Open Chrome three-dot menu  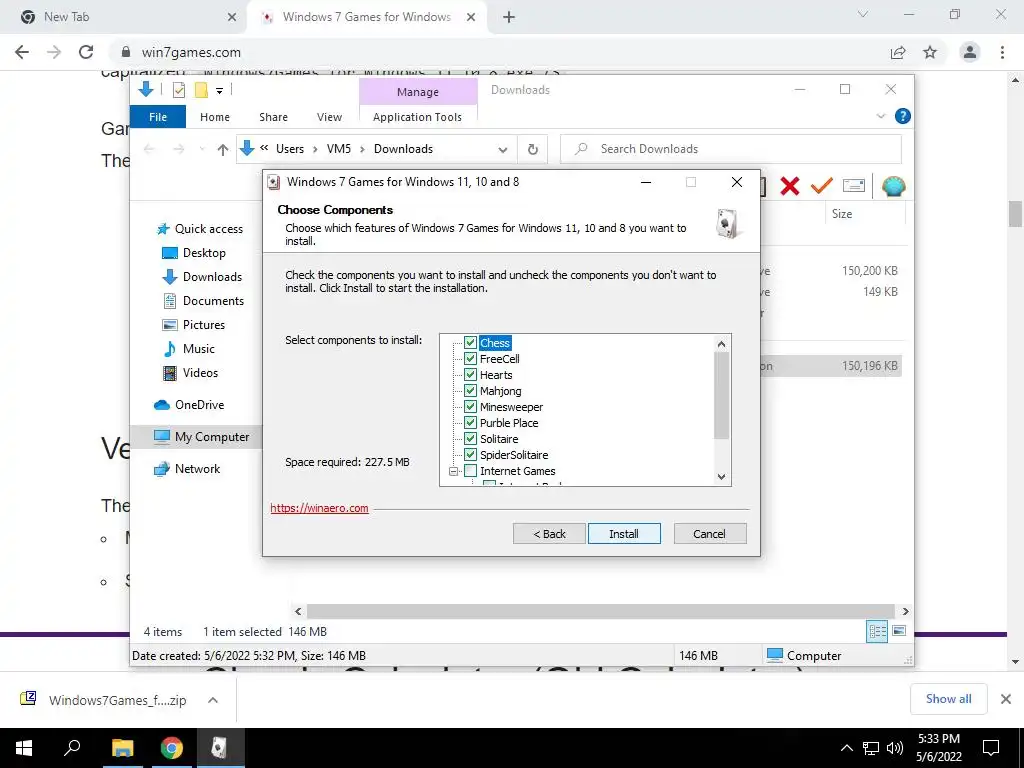1002,52
